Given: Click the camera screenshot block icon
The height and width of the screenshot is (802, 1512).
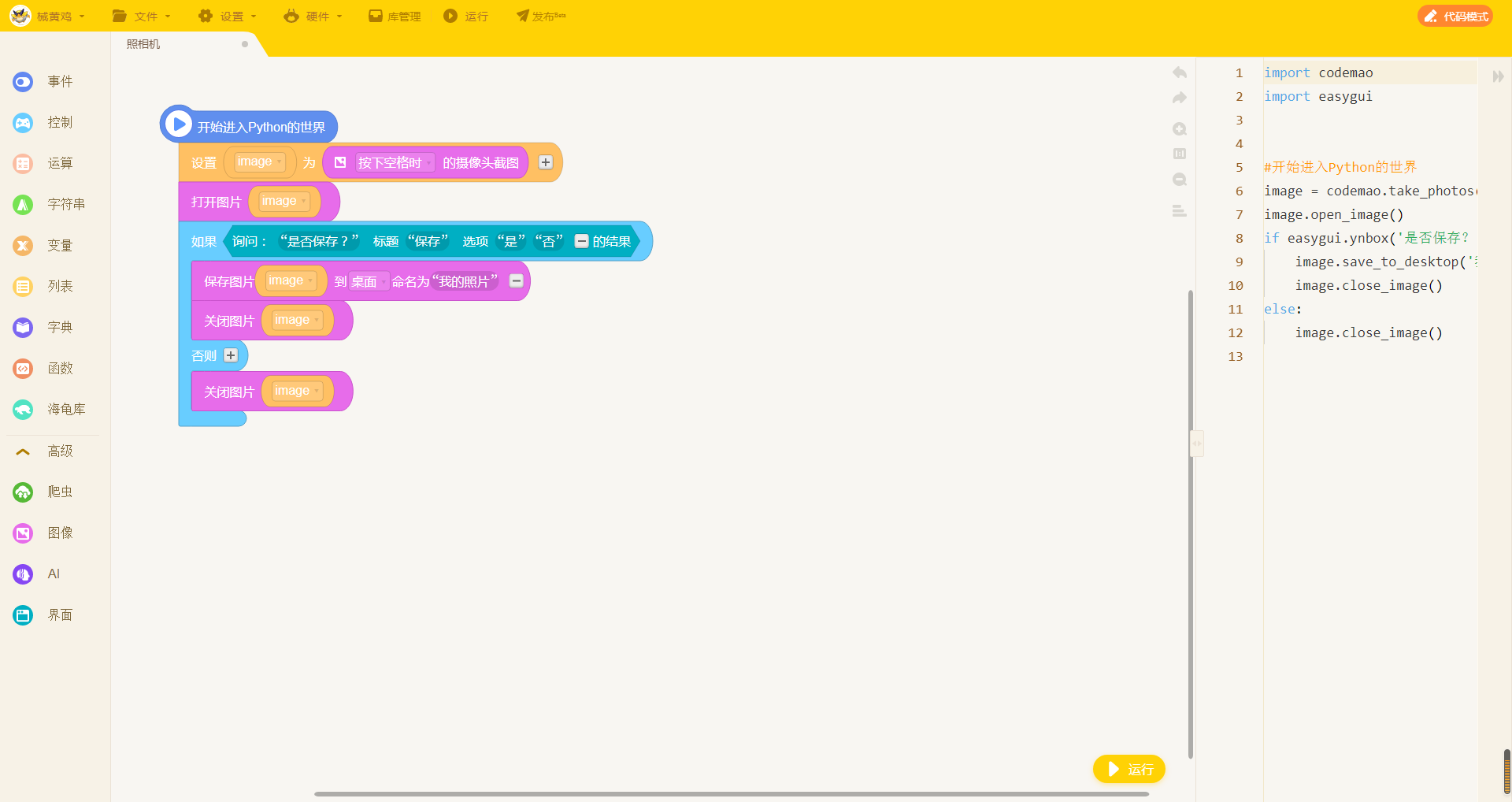Looking at the screenshot, I should [340, 162].
